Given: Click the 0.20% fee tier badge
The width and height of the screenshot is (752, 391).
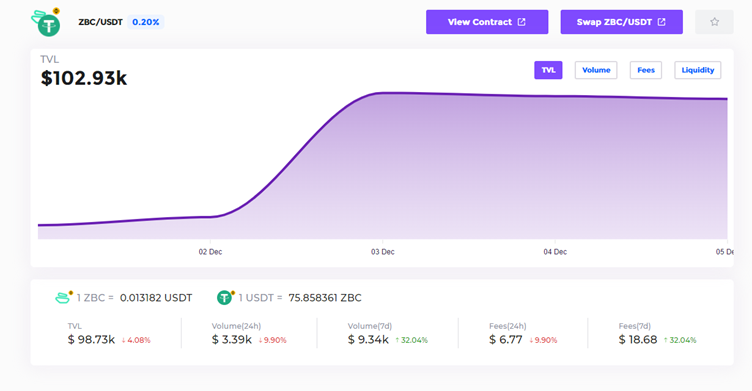Looking at the screenshot, I should click(x=146, y=22).
